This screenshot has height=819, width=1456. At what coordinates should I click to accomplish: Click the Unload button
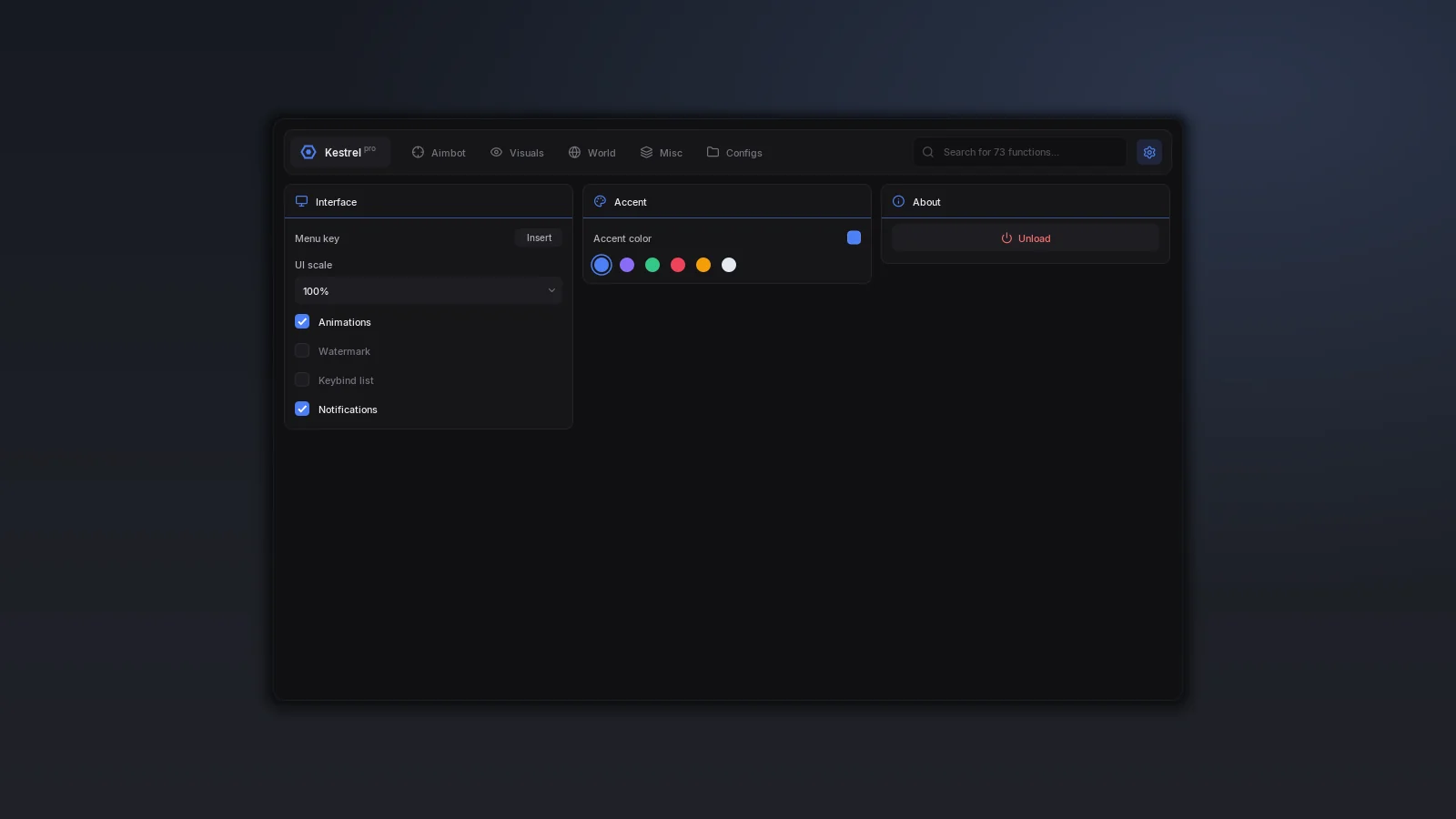pyautogui.click(x=1026, y=238)
